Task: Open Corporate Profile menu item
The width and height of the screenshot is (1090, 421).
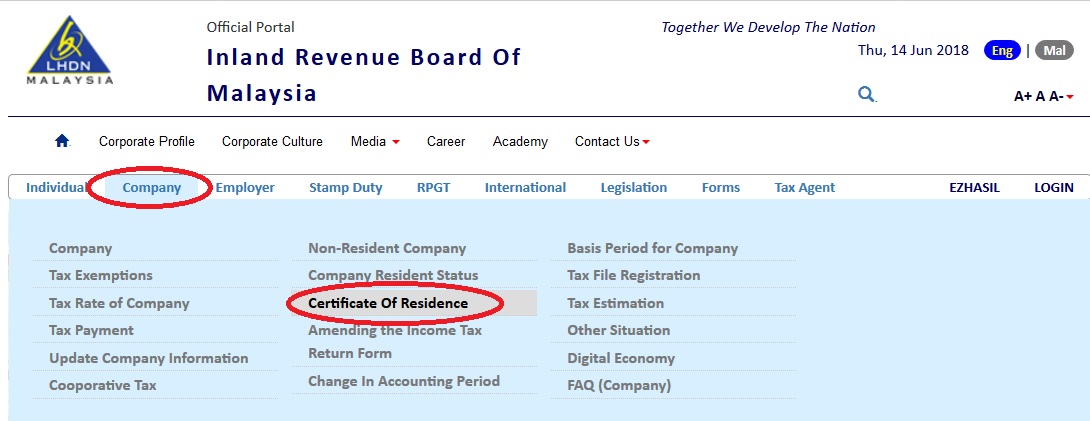Action: tap(147, 141)
